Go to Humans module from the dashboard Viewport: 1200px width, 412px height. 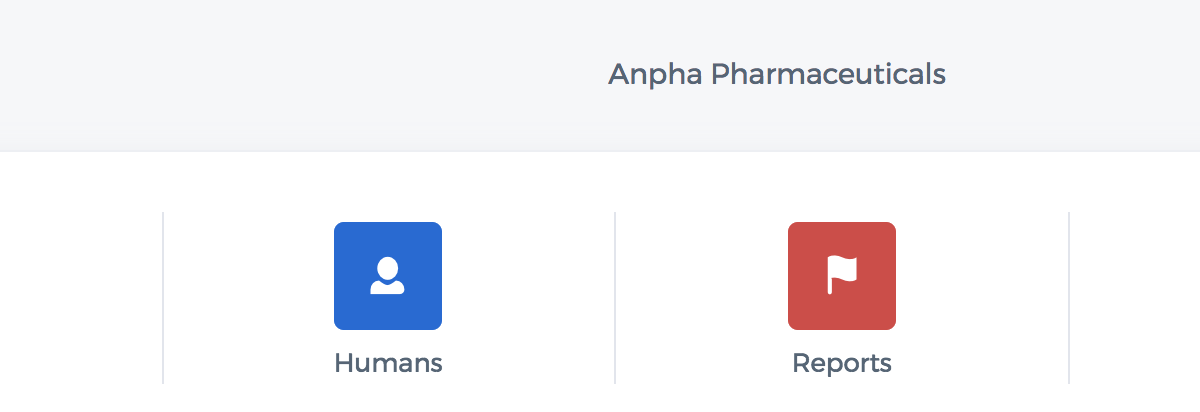388,298
